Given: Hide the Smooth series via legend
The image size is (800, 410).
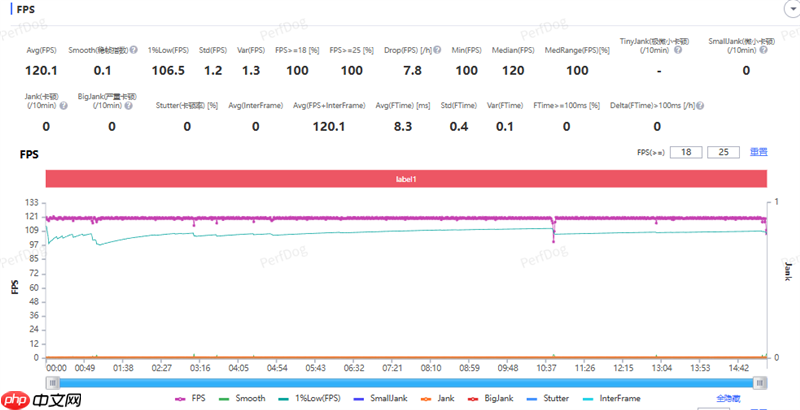Looking at the screenshot, I should 242,398.
